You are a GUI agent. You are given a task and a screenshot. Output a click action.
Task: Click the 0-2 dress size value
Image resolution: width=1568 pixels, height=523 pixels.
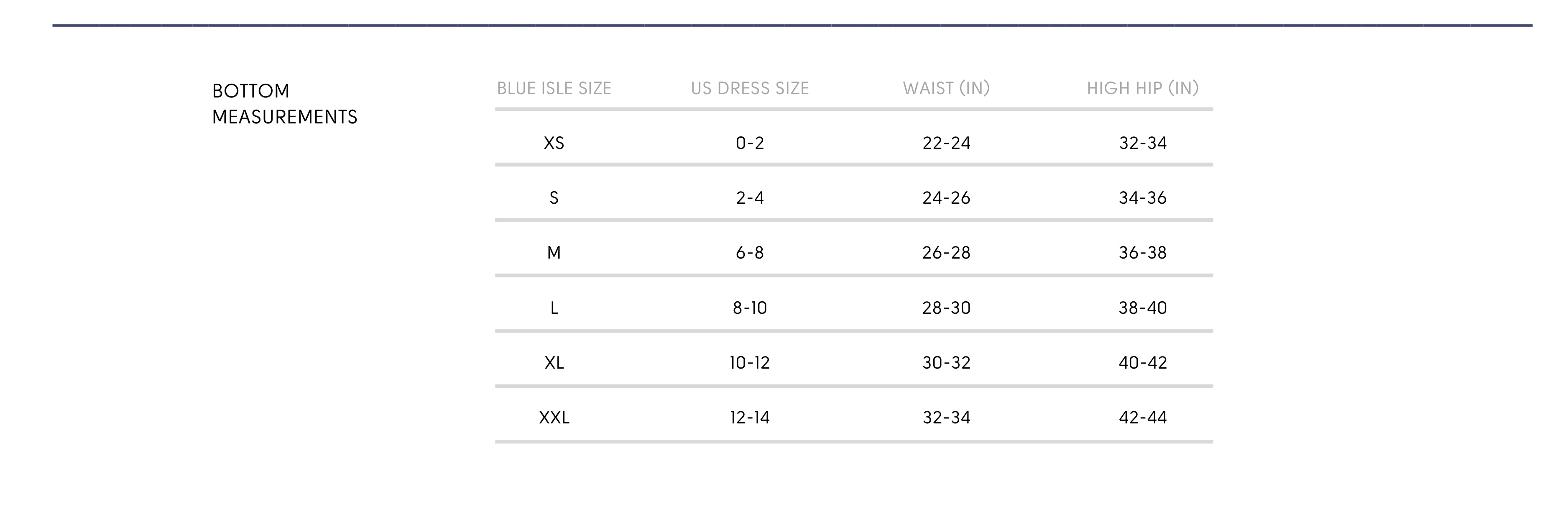click(749, 143)
